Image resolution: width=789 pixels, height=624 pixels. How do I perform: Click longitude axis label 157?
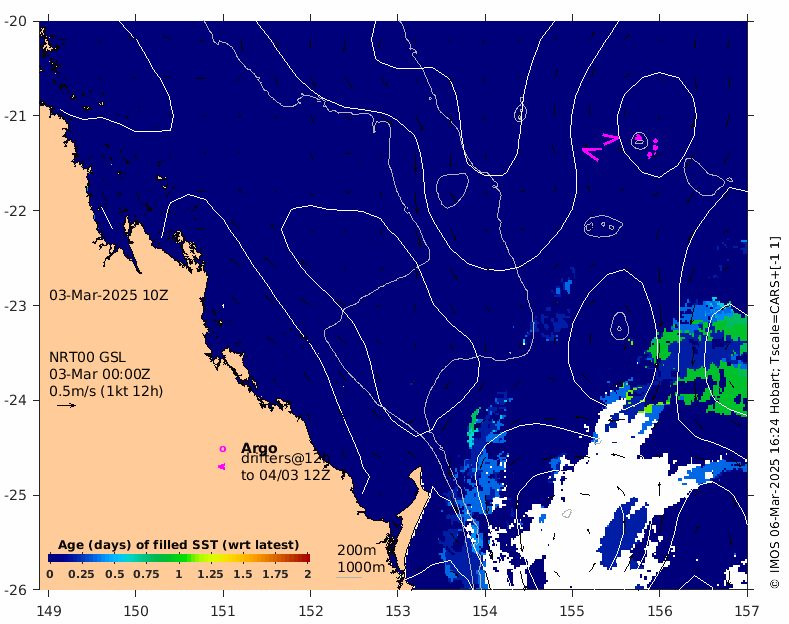click(x=747, y=611)
